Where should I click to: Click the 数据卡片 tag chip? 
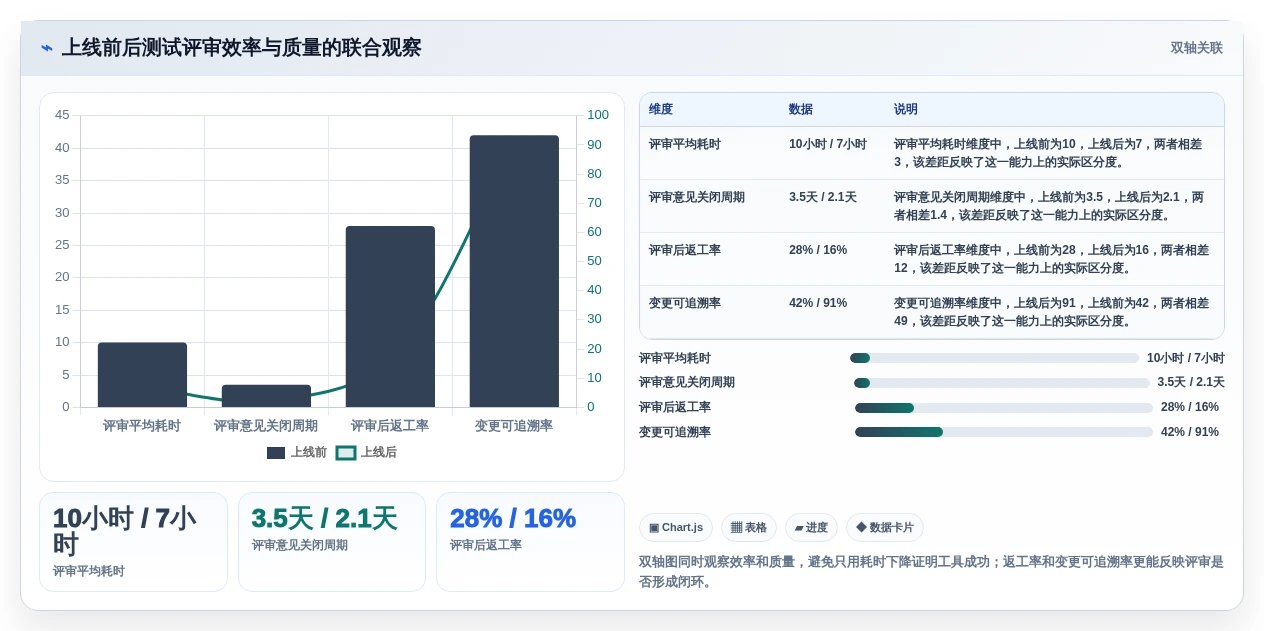(885, 528)
